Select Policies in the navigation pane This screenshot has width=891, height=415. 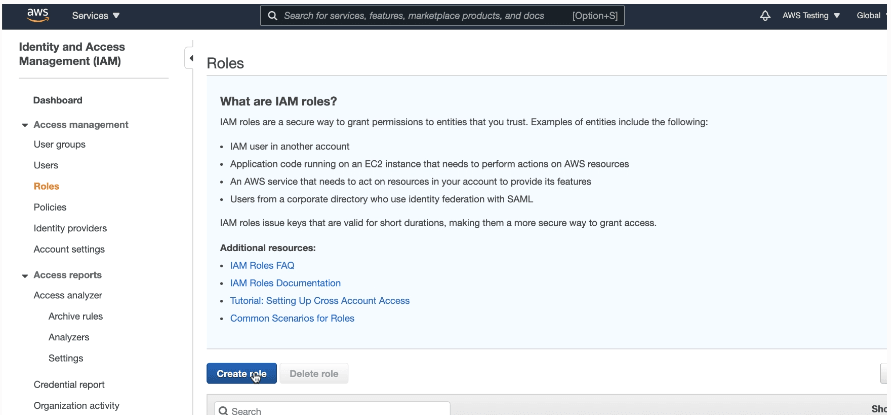pyautogui.click(x=50, y=207)
